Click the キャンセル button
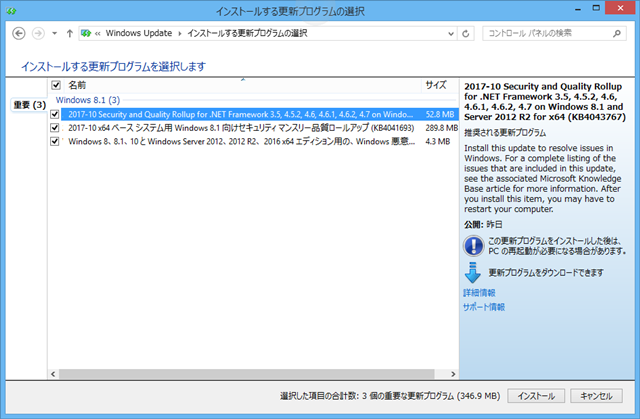 coord(596,396)
